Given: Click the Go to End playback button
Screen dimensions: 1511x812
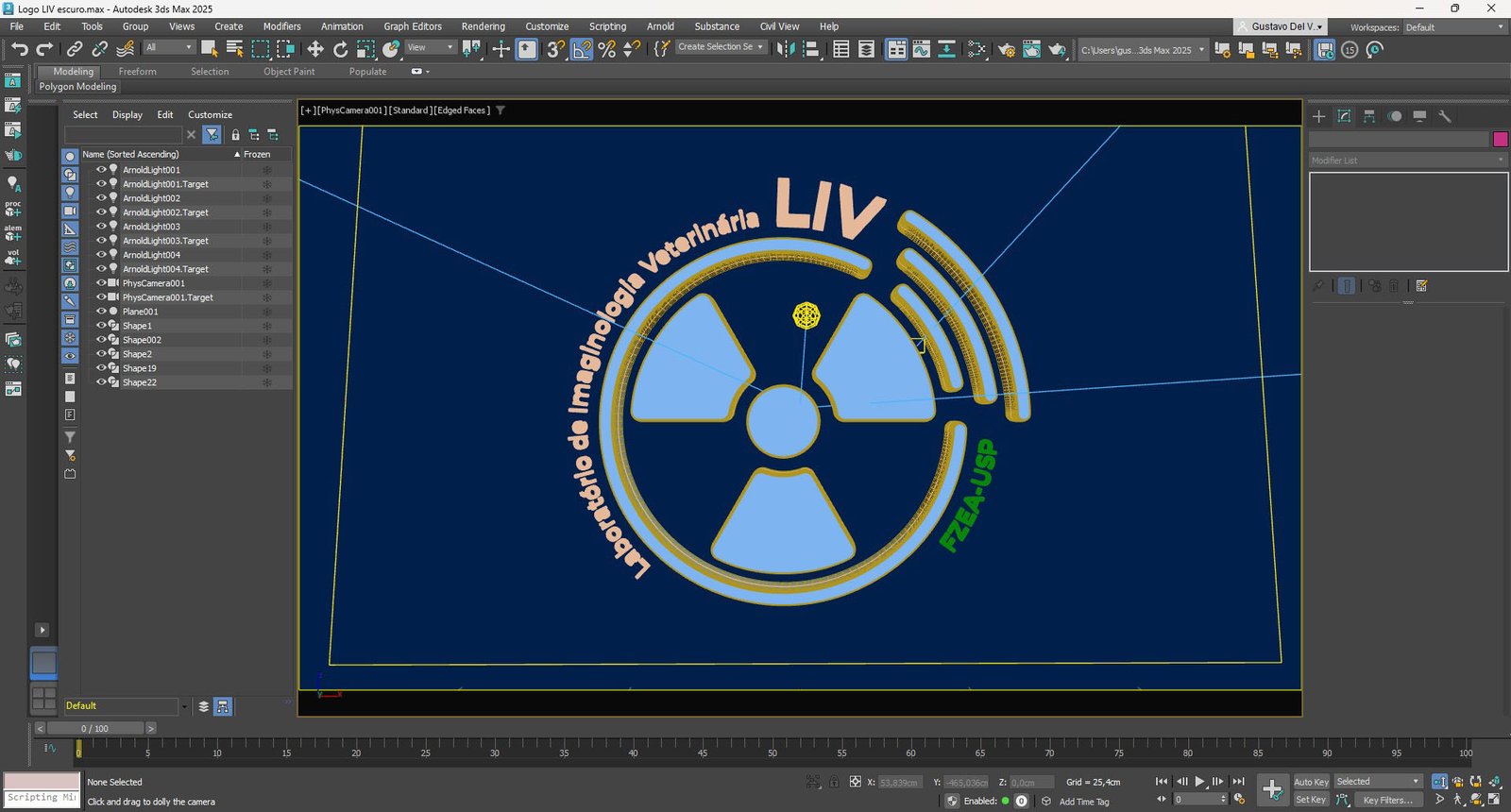Looking at the screenshot, I should 1238,782.
